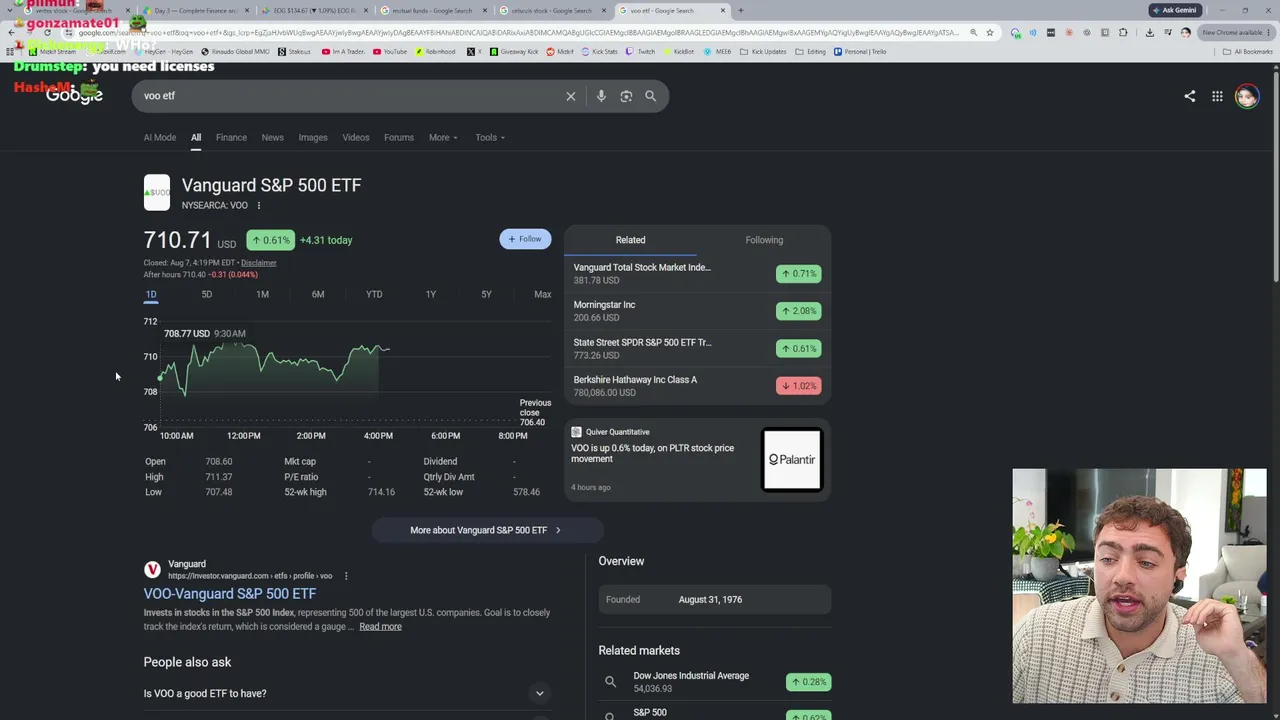Reload the current page
This screenshot has height=720, width=1280.
point(47,33)
